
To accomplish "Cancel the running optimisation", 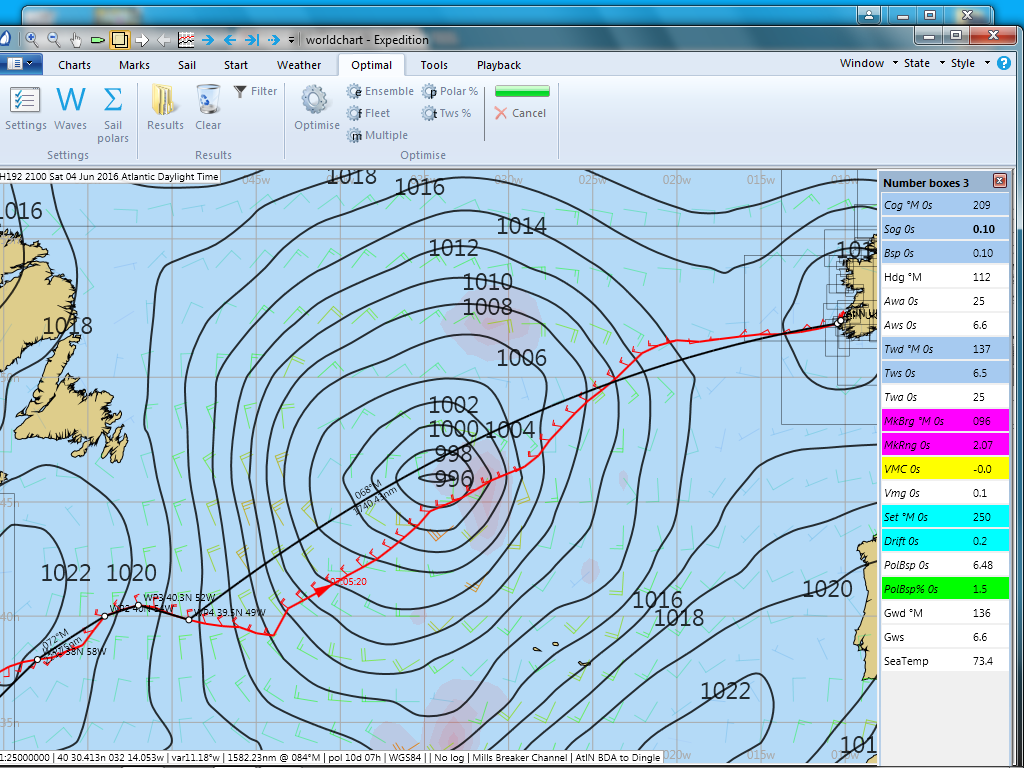I will 520,113.
